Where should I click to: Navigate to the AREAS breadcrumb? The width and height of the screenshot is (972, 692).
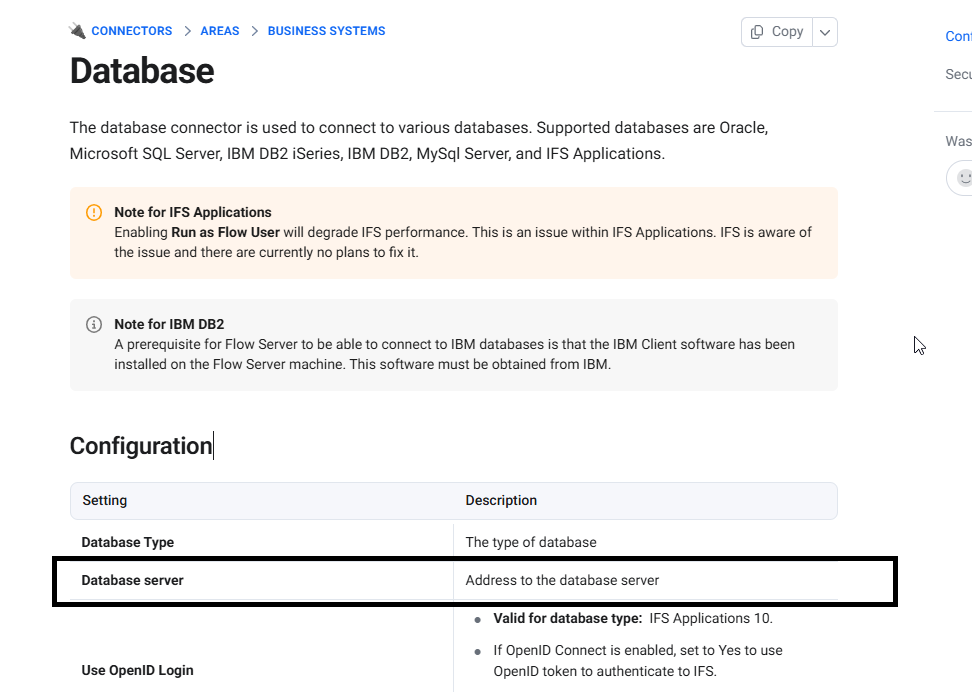point(220,31)
